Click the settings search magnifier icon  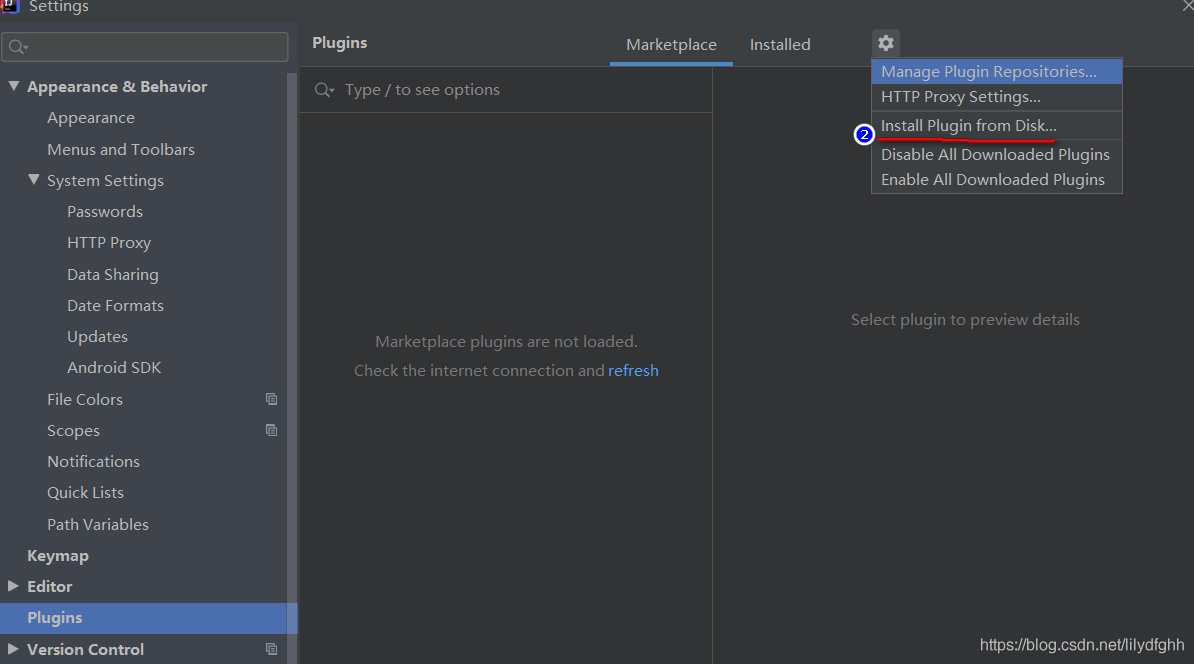pos(18,48)
